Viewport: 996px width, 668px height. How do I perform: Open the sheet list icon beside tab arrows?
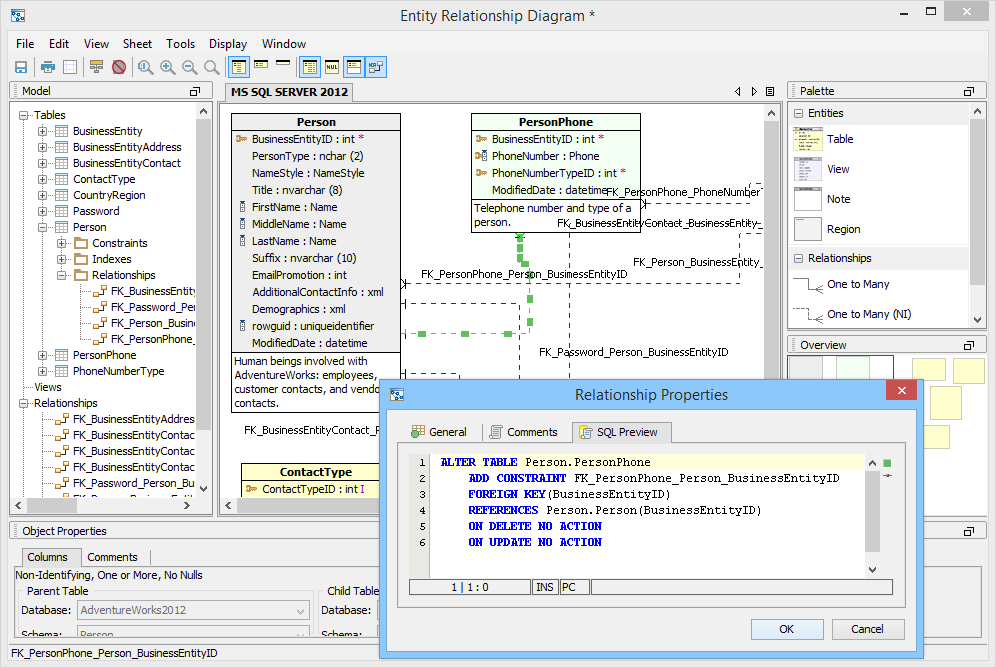pyautogui.click(x=770, y=91)
